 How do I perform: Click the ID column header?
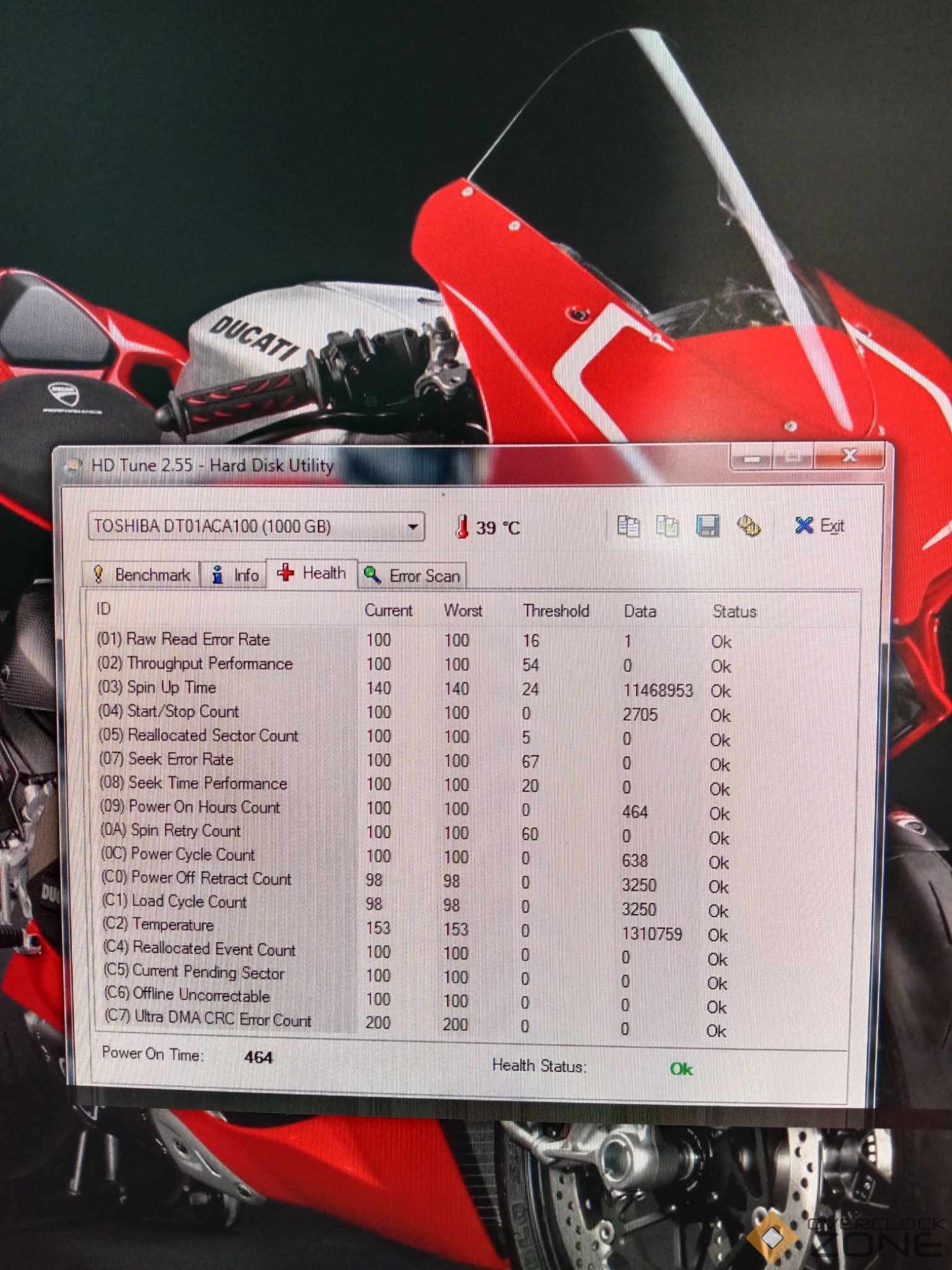pos(104,608)
